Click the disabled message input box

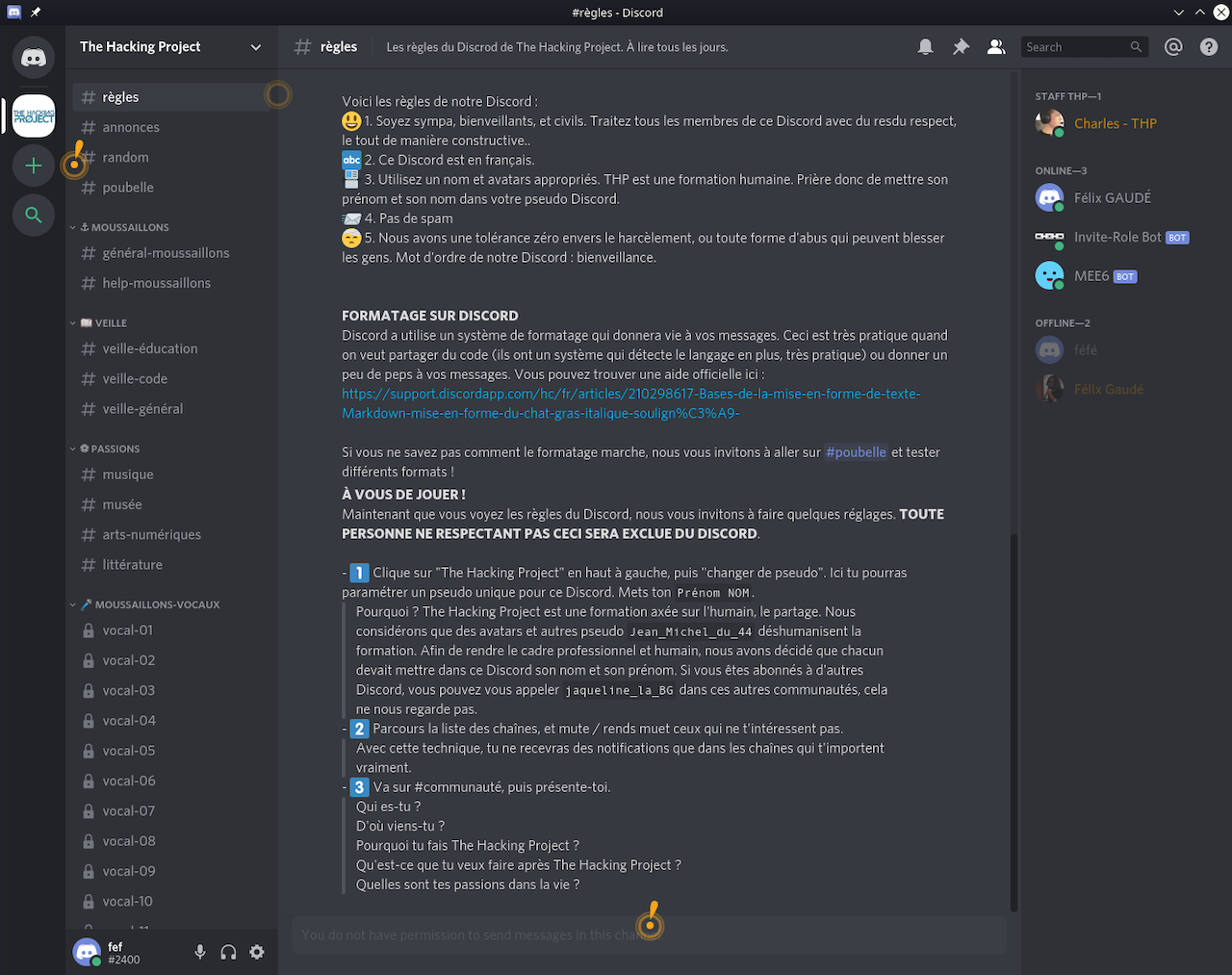tap(650, 935)
